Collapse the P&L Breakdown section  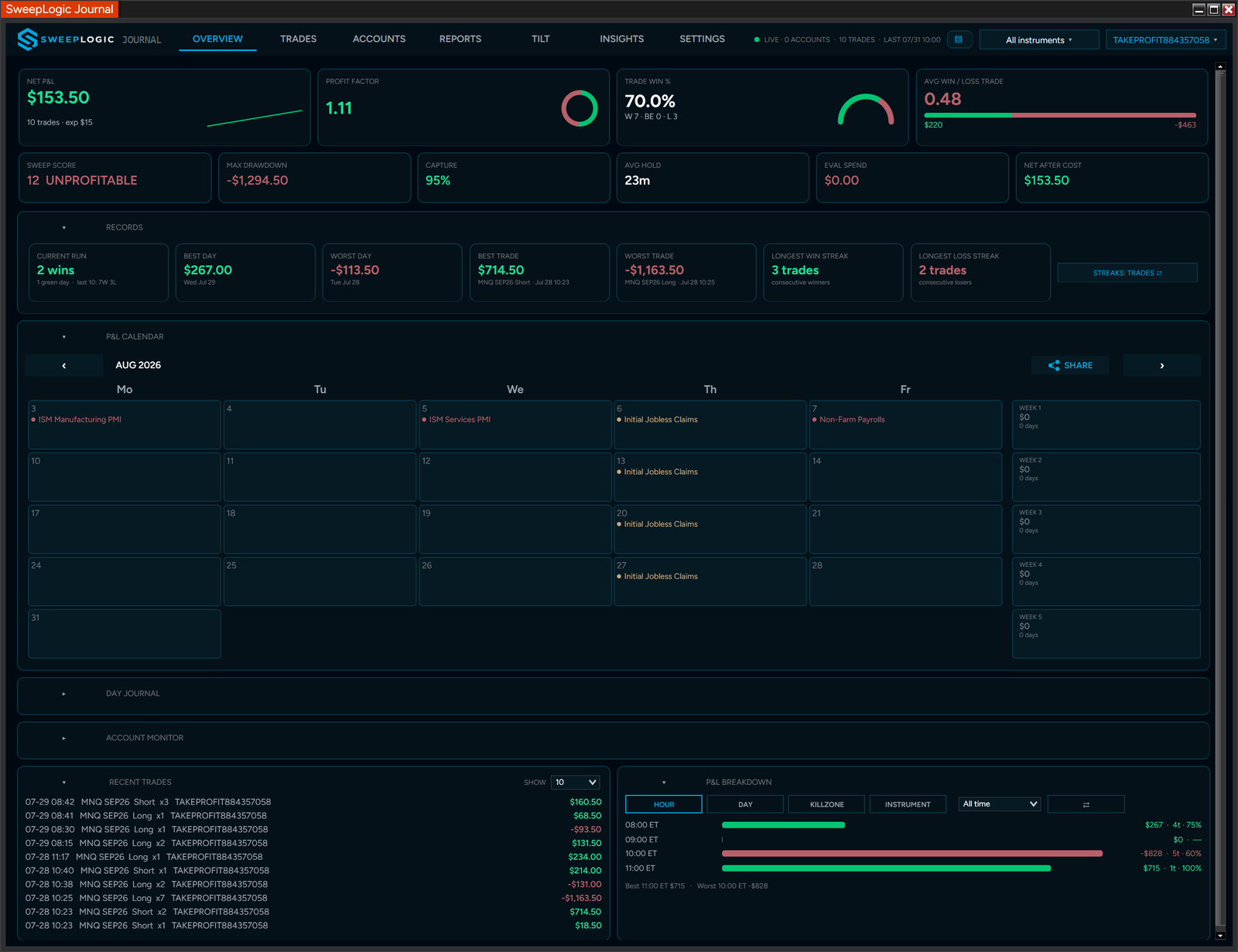coord(664,782)
